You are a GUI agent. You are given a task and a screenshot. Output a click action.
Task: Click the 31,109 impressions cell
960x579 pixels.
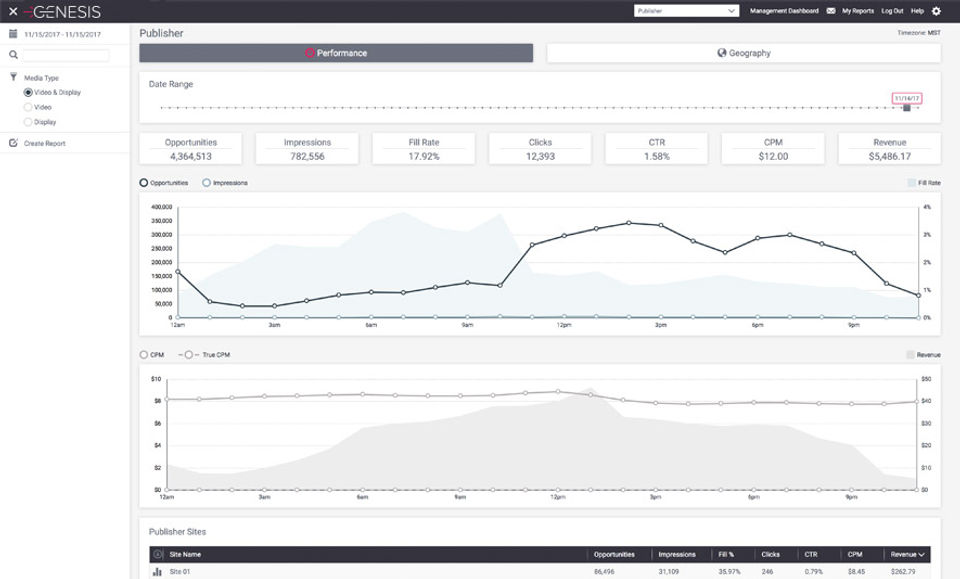669,572
